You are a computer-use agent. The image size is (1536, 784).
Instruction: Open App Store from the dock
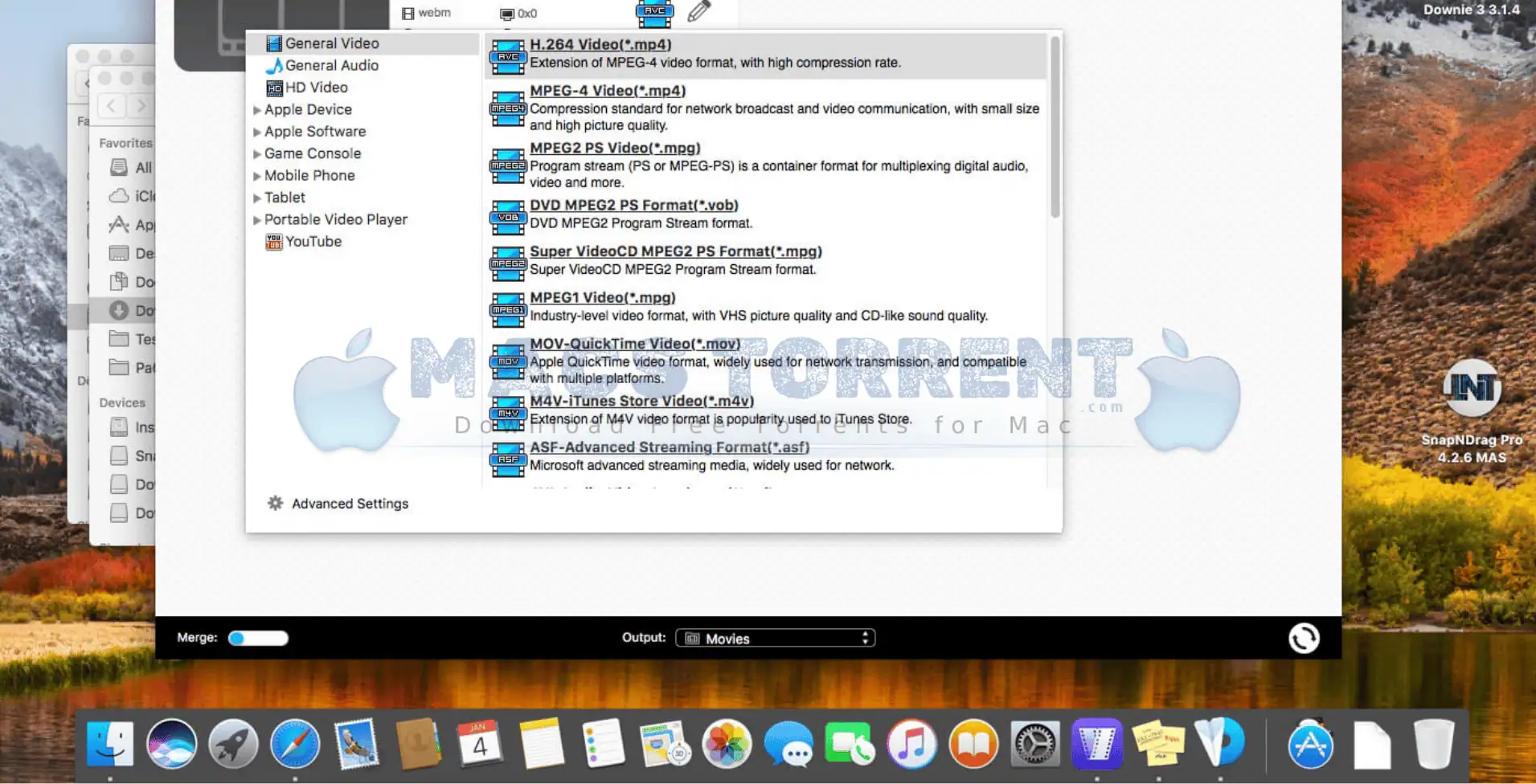(1310, 744)
